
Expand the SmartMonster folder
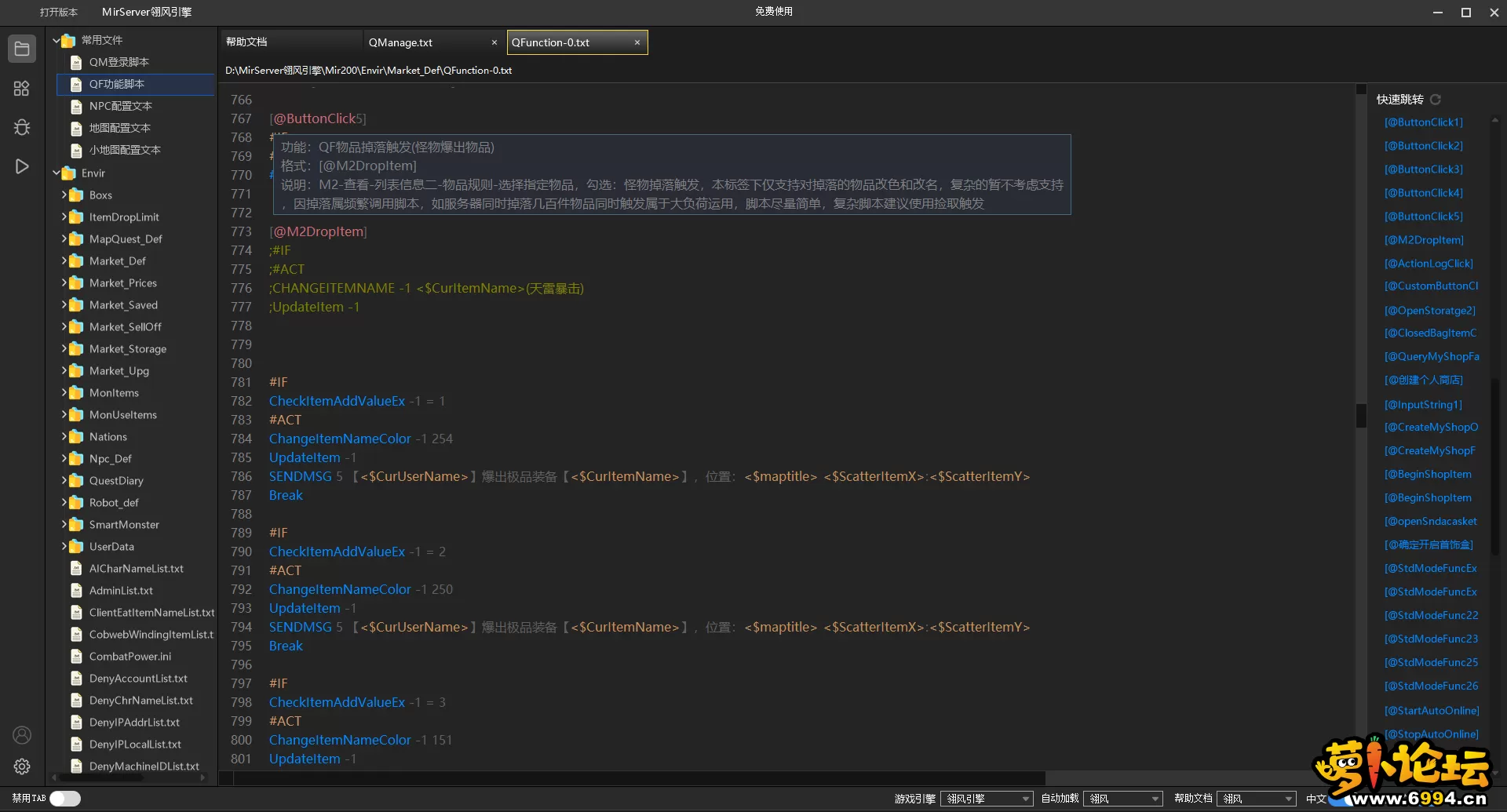point(64,524)
